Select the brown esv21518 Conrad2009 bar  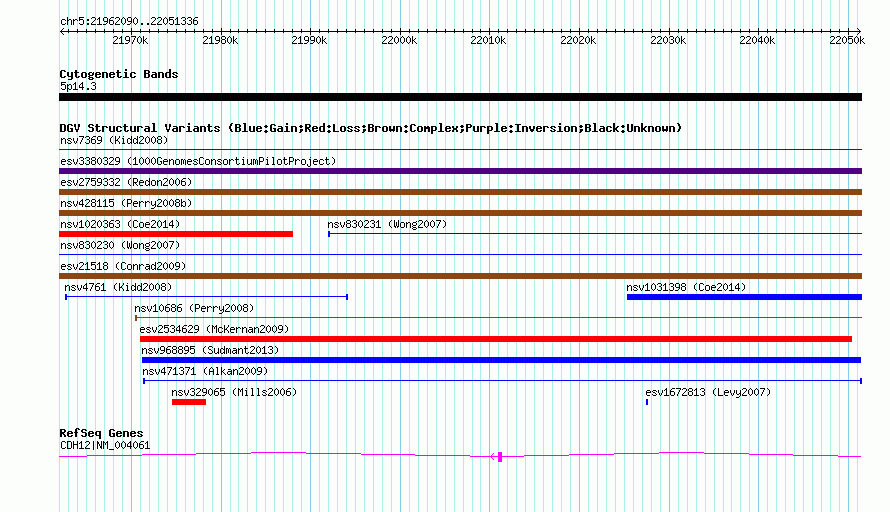[460, 276]
